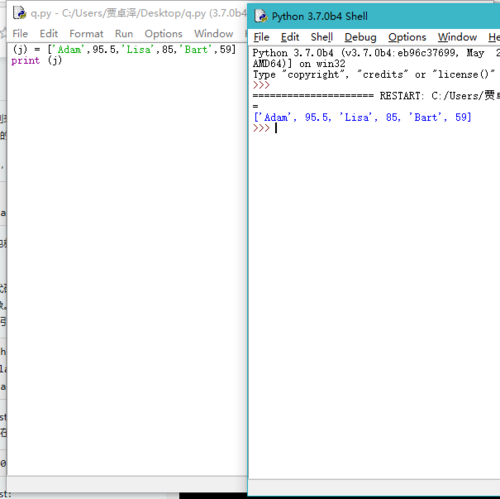The width and height of the screenshot is (500, 499).
Task: Open File menu in q.py editor
Action: [20, 34]
